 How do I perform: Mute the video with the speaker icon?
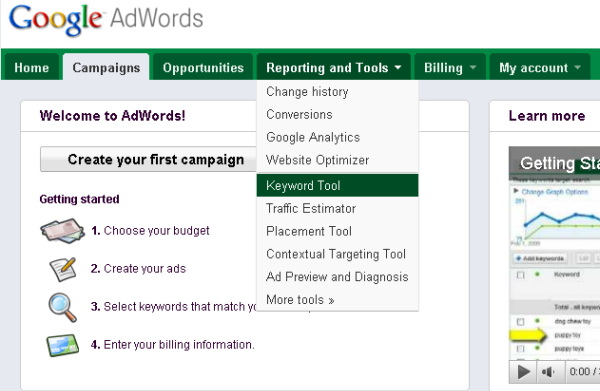coord(548,371)
